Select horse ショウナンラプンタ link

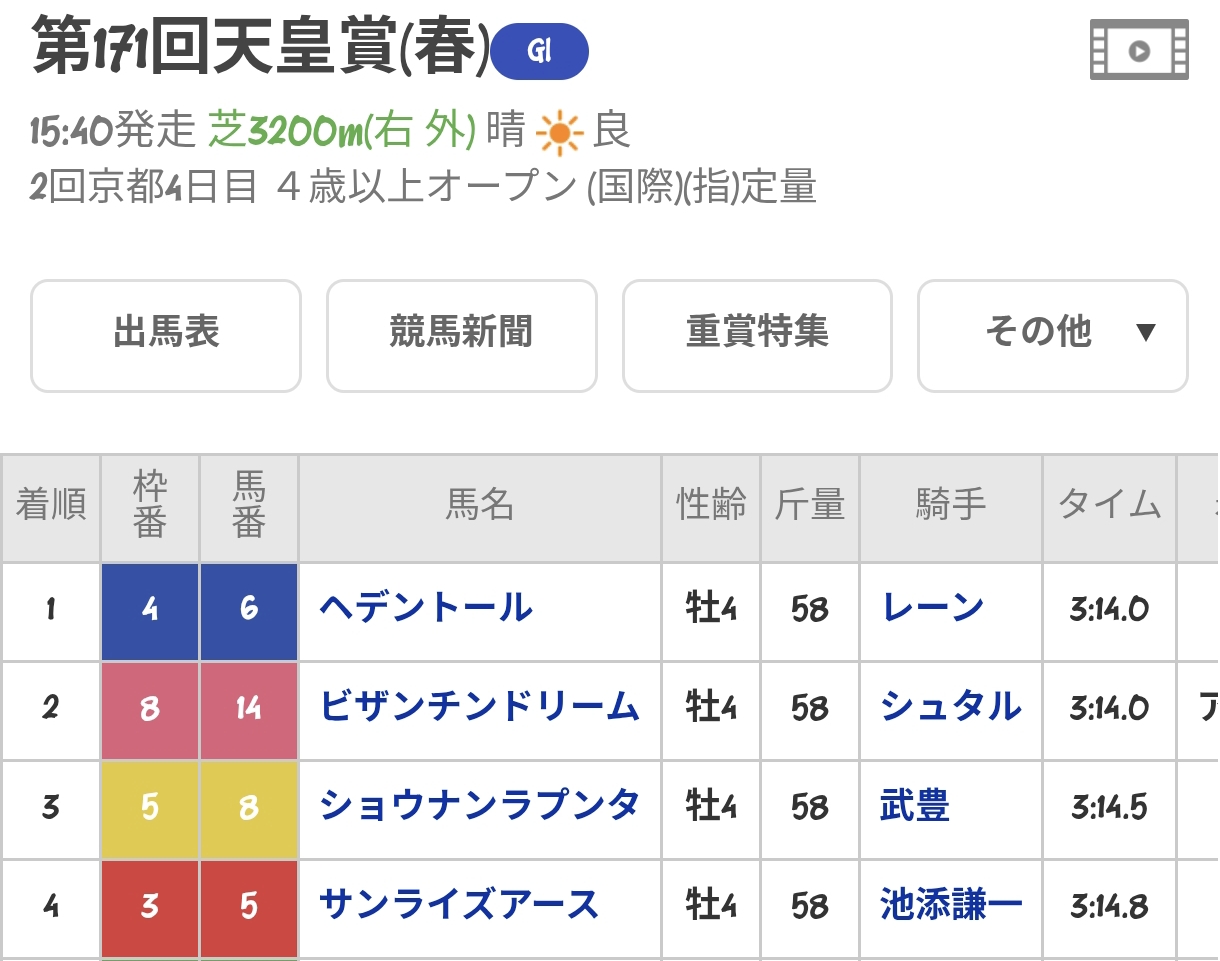click(479, 806)
